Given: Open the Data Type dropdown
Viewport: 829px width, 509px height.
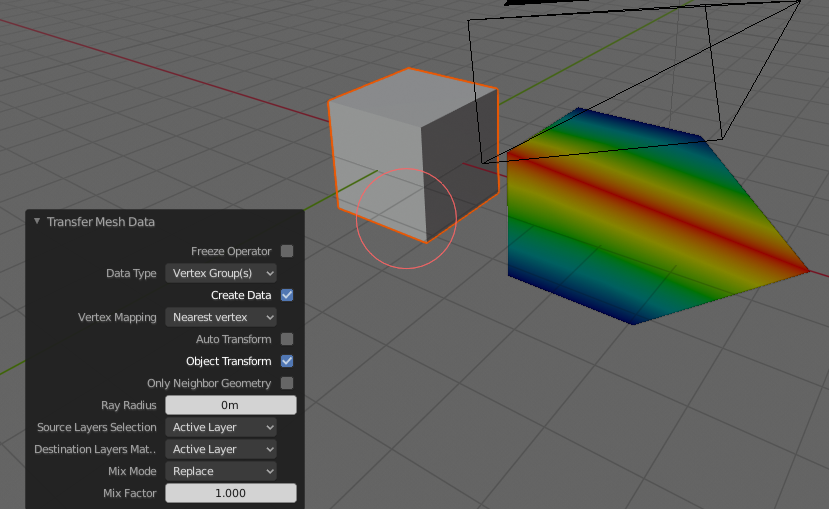Looking at the screenshot, I should coord(221,273).
